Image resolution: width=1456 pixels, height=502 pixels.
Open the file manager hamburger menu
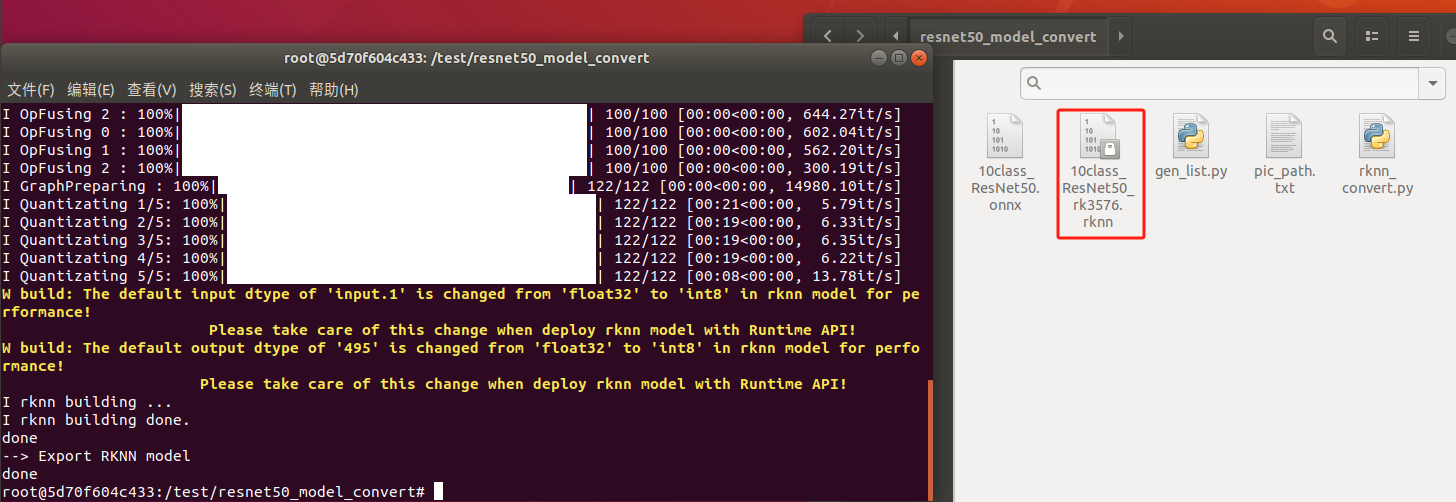pyautogui.click(x=1414, y=36)
